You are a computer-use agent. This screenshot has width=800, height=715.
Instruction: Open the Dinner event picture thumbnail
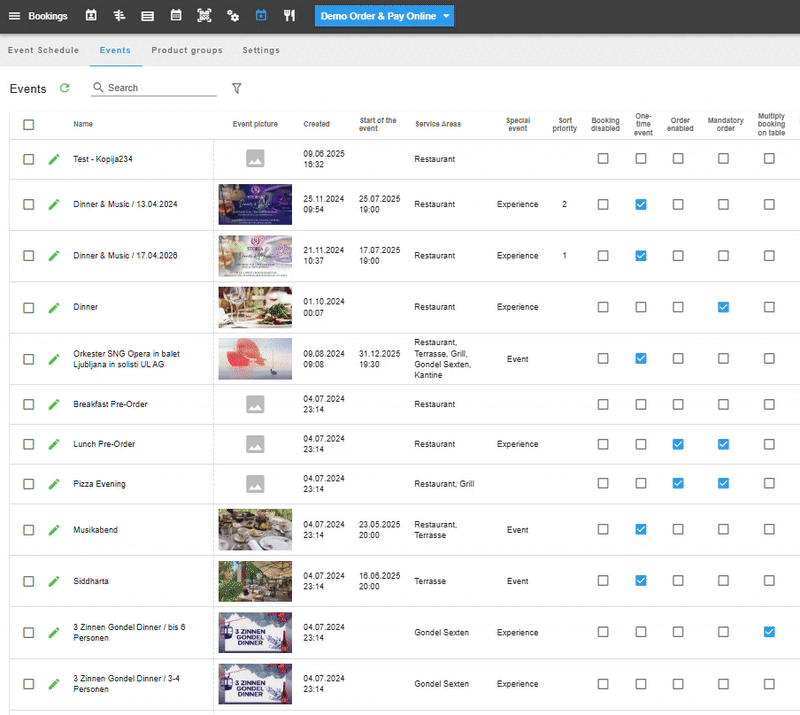[x=255, y=307]
